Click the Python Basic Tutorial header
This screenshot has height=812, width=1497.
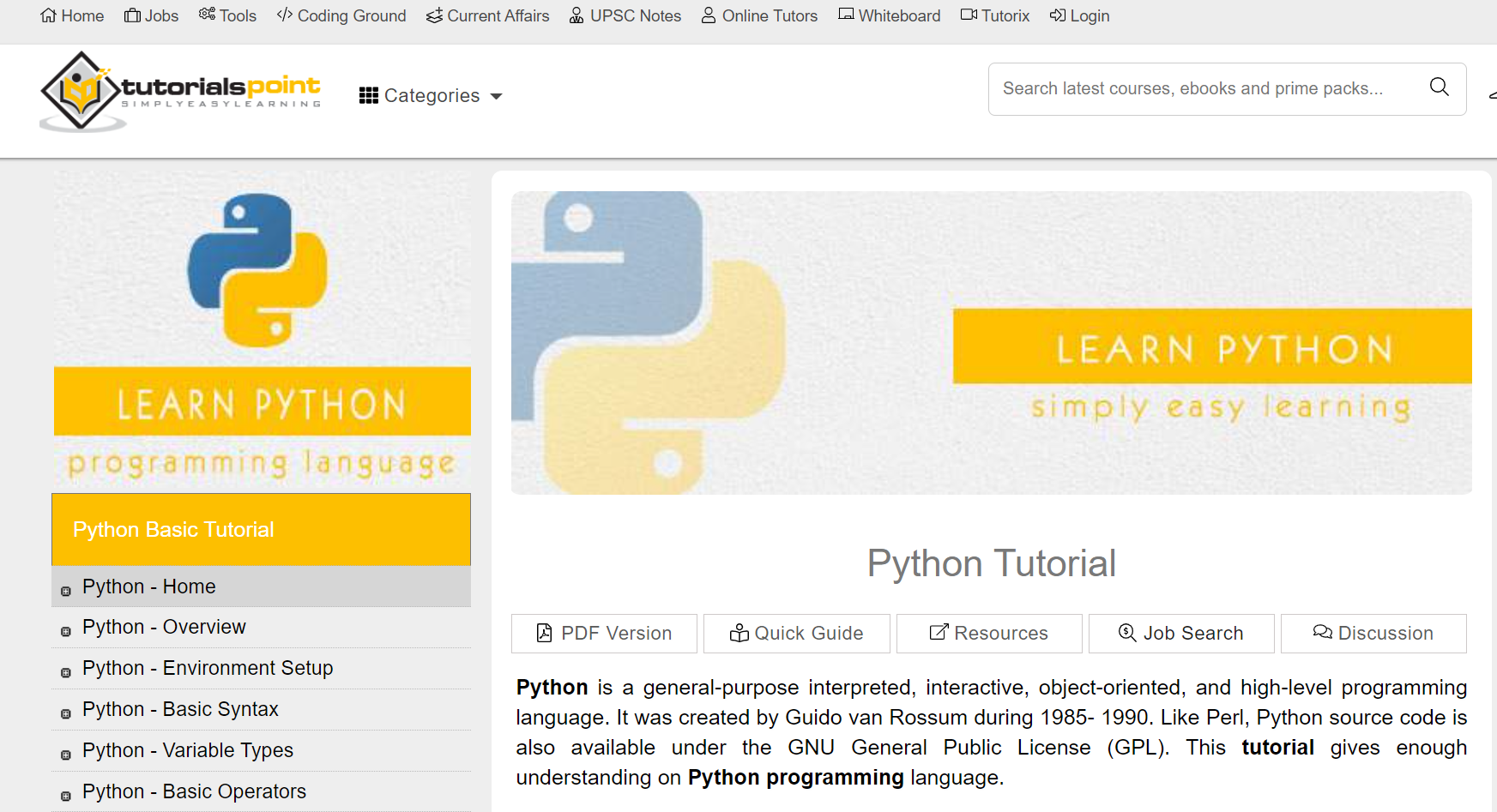coord(261,529)
